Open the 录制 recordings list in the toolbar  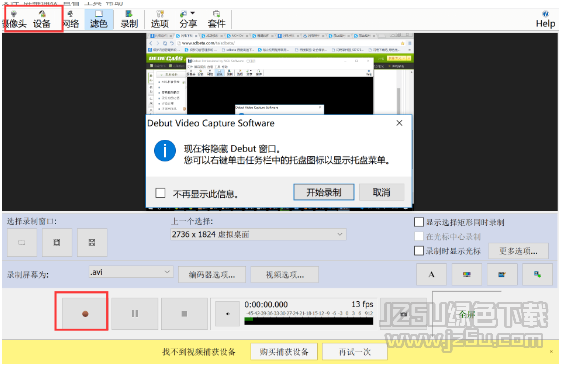click(129, 19)
